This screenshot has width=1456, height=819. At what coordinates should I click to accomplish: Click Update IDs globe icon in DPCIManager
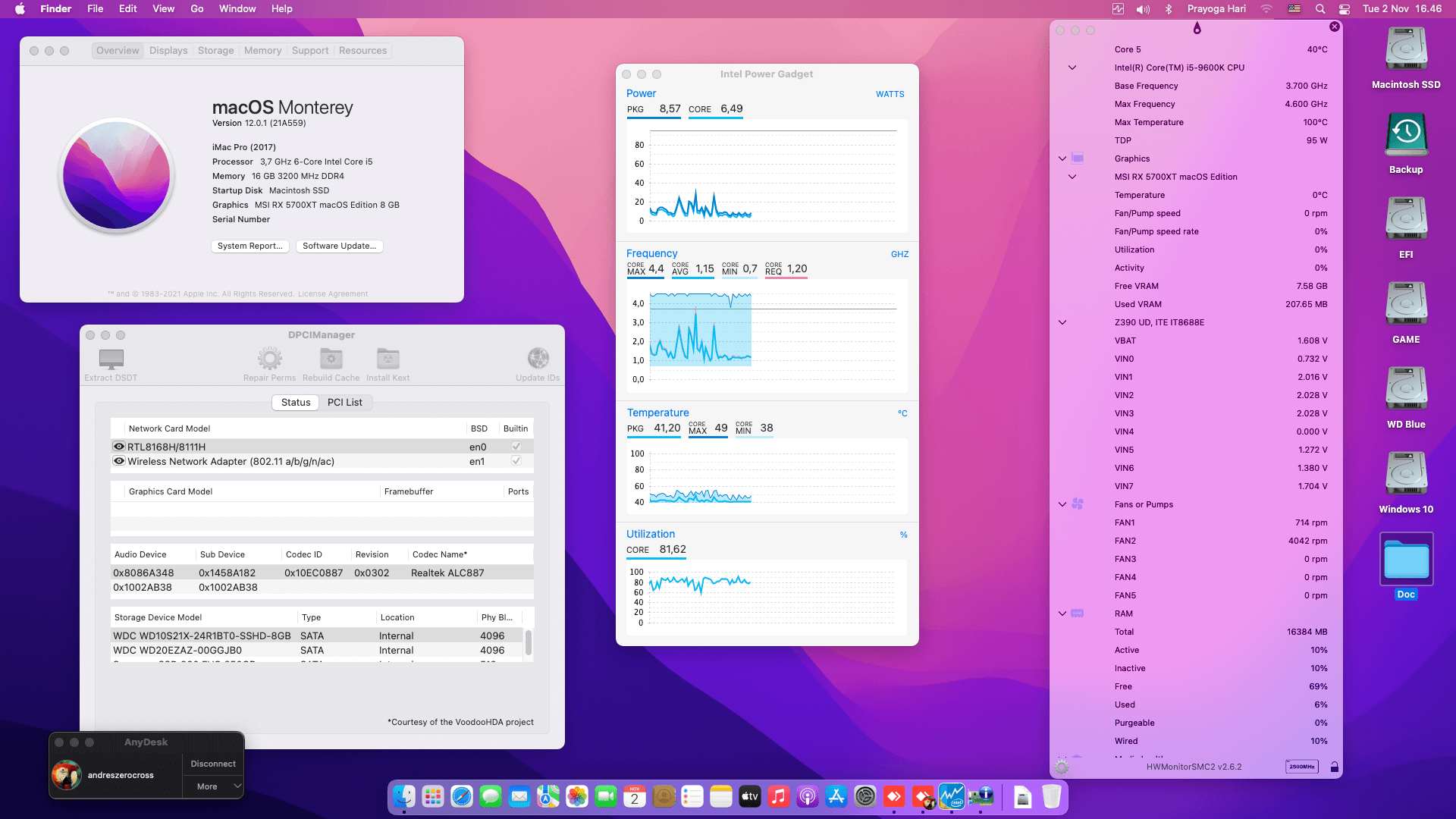coord(538,358)
